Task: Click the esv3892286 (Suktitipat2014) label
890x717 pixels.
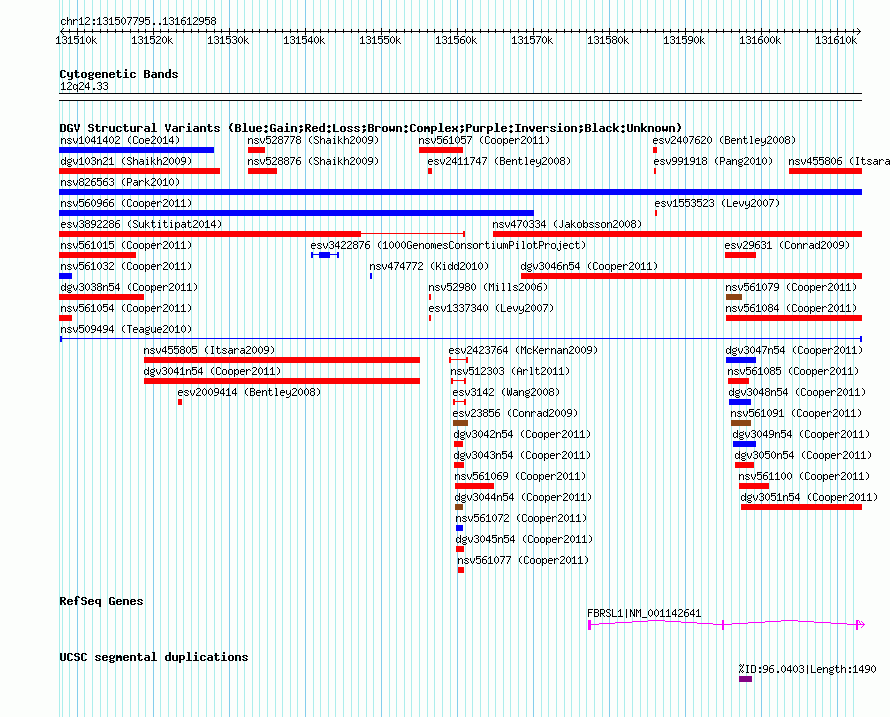Action: coord(141,224)
